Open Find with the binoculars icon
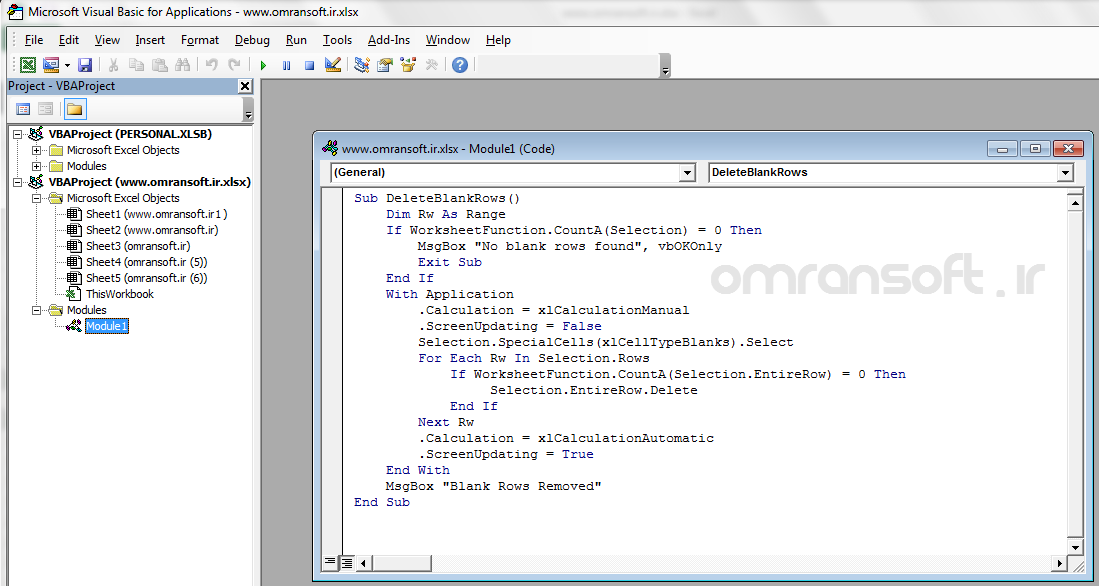 [x=182, y=65]
